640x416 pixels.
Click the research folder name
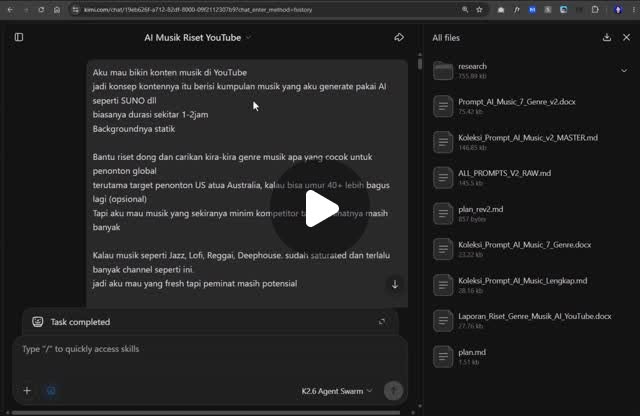[472, 66]
